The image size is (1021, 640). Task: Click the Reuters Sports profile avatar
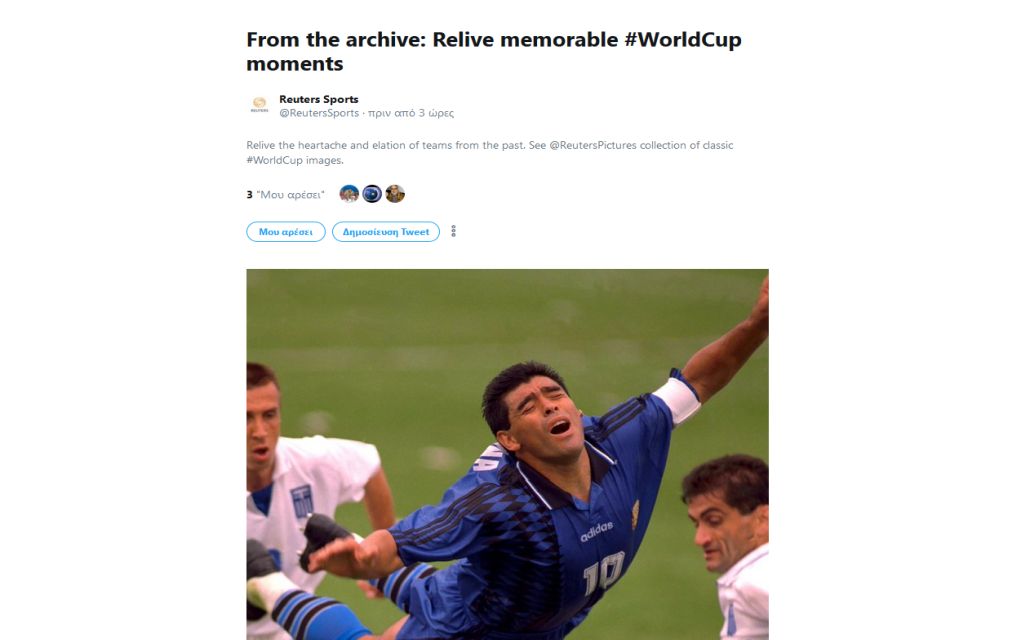(259, 105)
